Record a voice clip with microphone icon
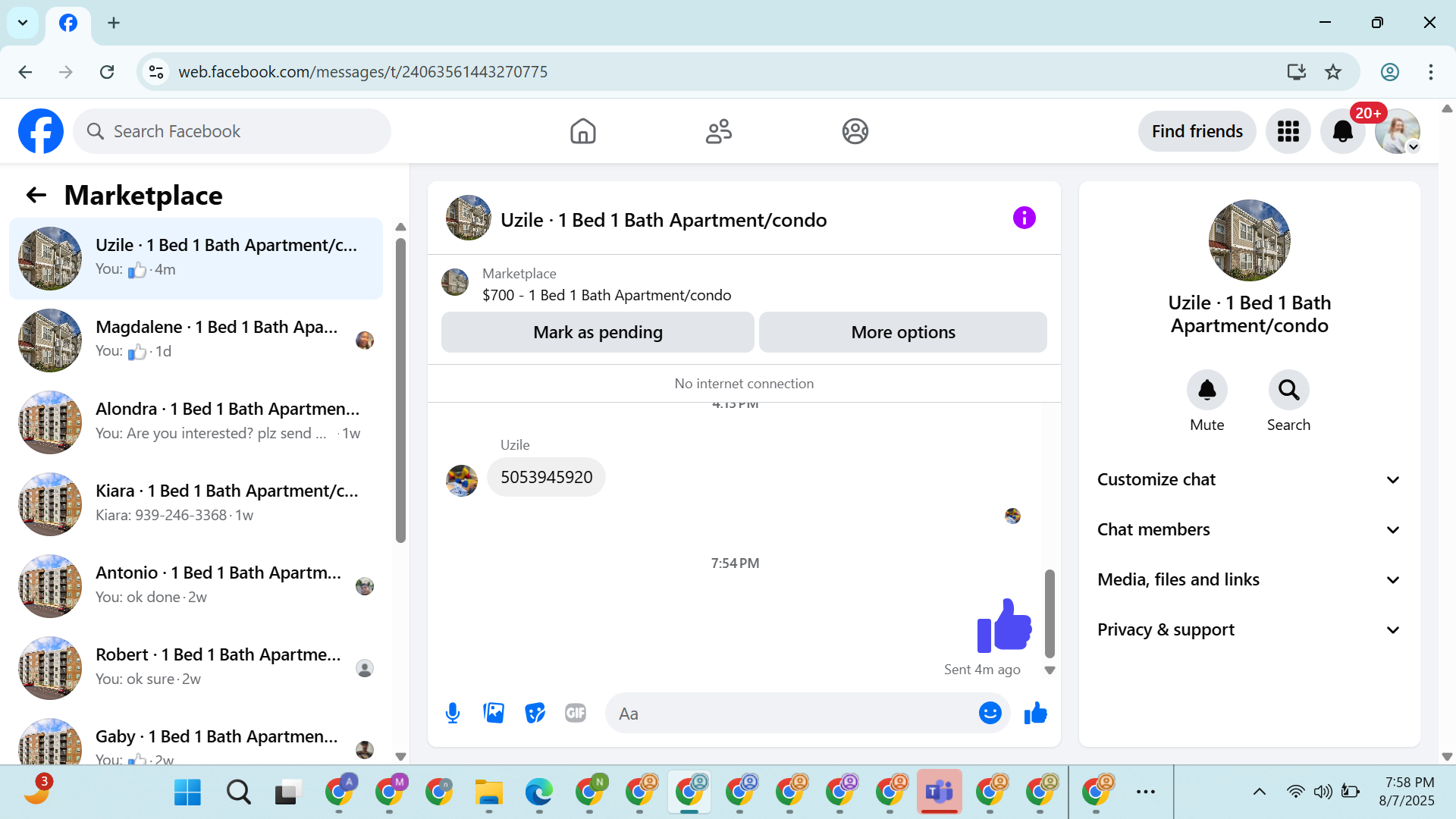Viewport: 1456px width, 819px height. click(453, 713)
